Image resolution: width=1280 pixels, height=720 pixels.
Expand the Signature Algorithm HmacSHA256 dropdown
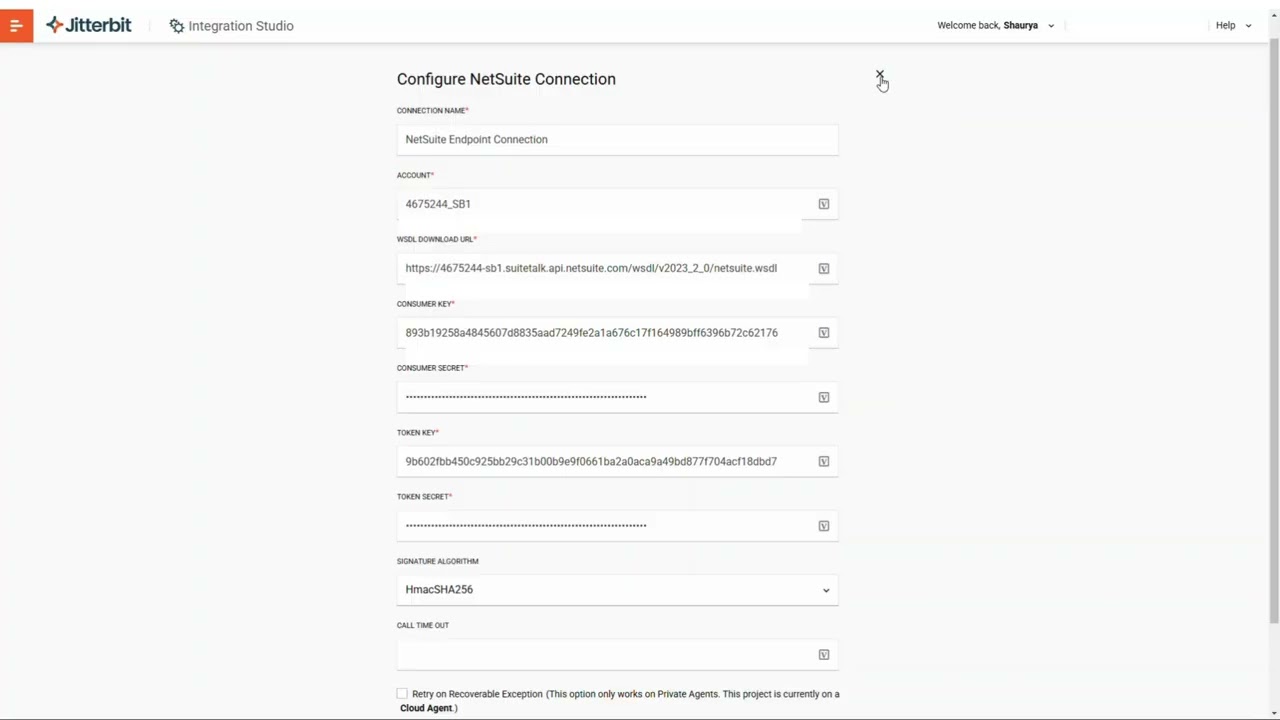pyautogui.click(x=617, y=590)
